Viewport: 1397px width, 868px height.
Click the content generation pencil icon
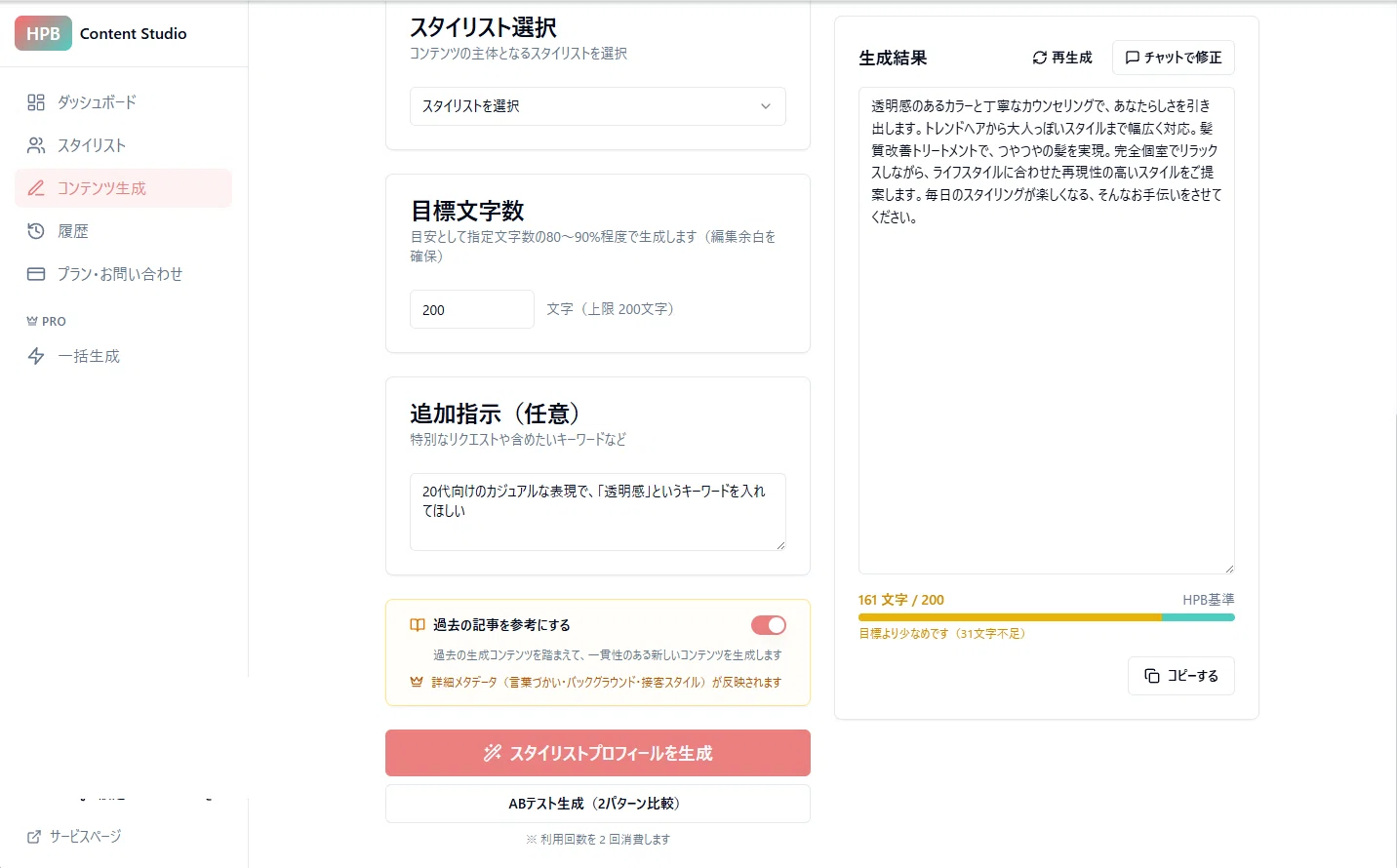[36, 188]
